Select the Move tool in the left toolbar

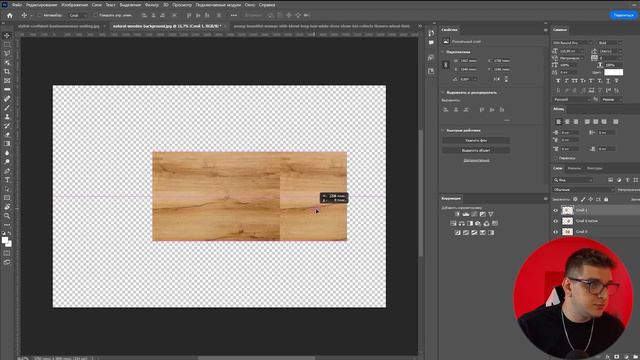coord(7,36)
